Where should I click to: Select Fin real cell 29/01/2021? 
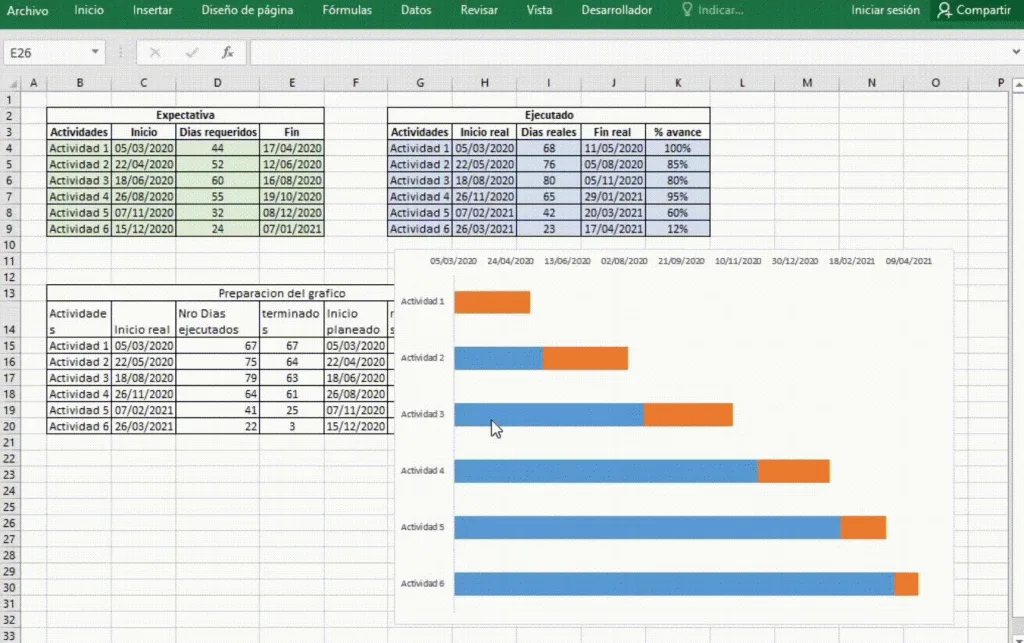(x=613, y=196)
